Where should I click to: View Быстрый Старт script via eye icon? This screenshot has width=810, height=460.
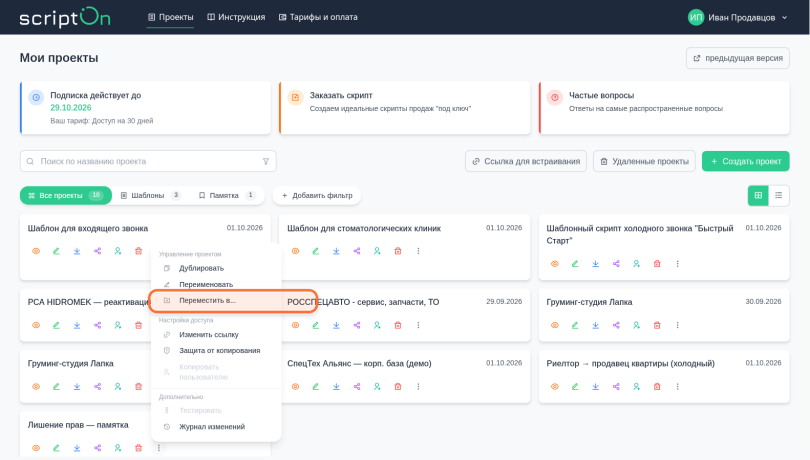pos(555,264)
